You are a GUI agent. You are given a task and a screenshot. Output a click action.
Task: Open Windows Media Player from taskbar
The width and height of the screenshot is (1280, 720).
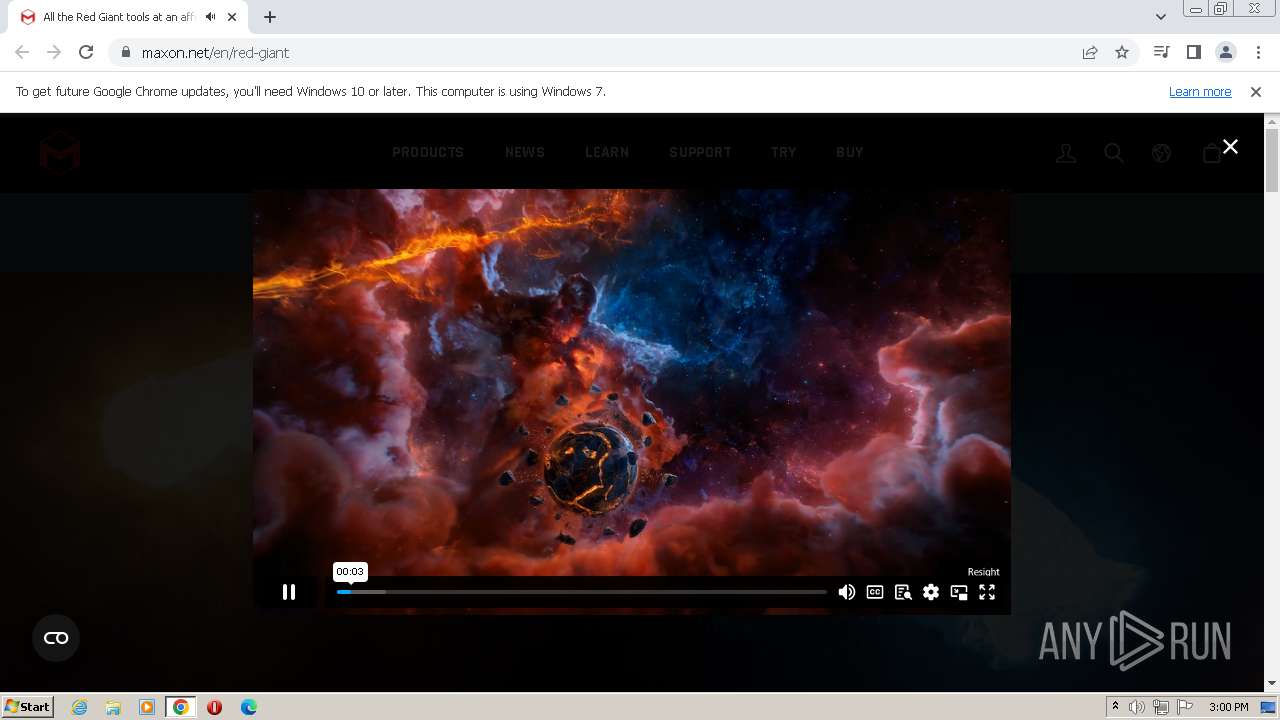click(147, 707)
